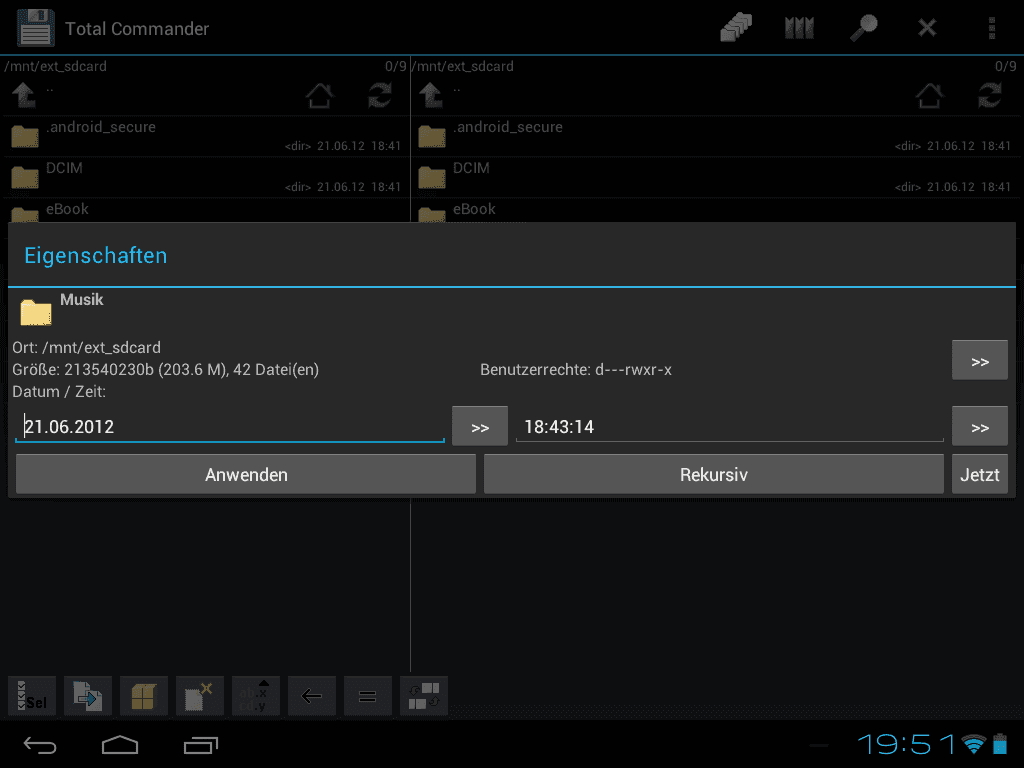
Task: Edit the date field 21.06.2012
Action: (x=230, y=426)
